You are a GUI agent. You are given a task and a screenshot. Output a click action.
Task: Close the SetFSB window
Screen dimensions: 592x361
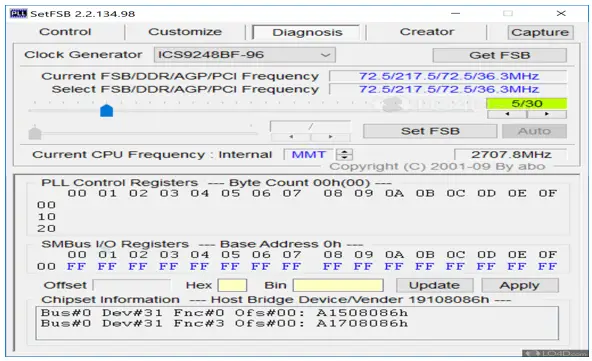pyautogui.click(x=561, y=14)
